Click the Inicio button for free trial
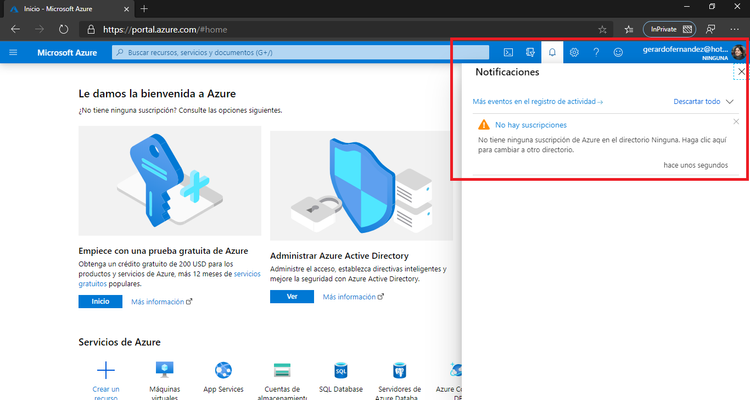 pyautogui.click(x=100, y=301)
